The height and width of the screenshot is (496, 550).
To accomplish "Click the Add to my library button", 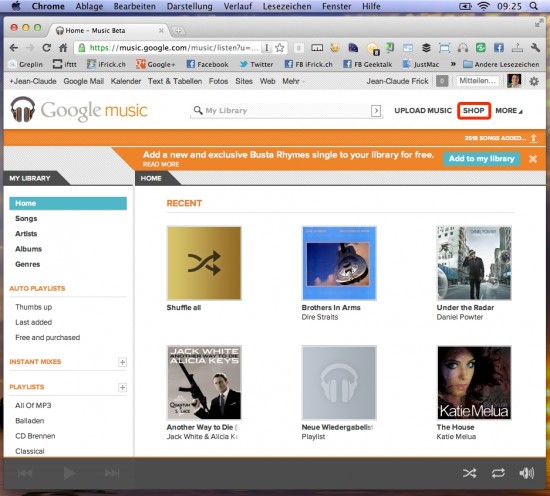I will pyautogui.click(x=481, y=159).
